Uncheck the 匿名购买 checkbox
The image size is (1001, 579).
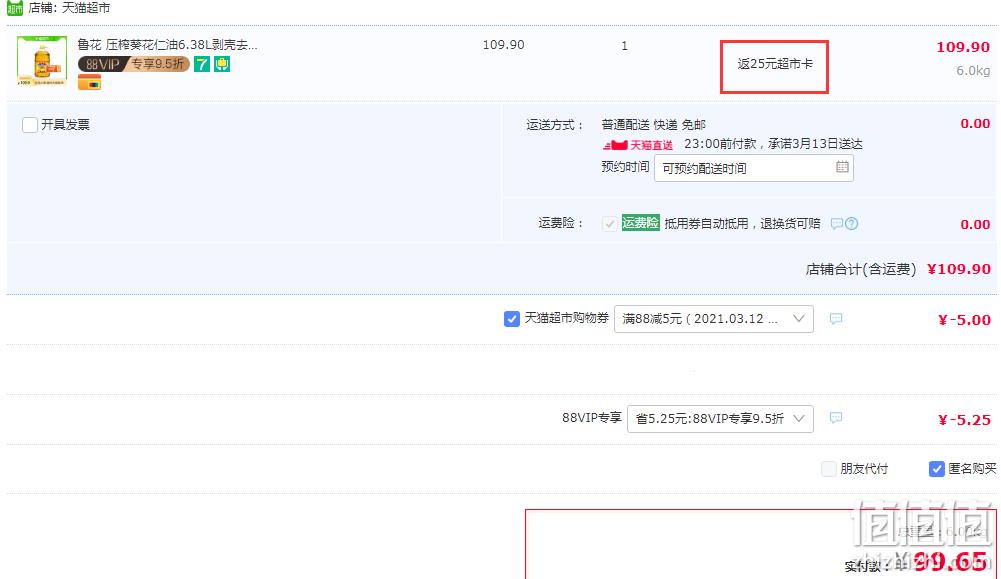pyautogui.click(x=937, y=469)
